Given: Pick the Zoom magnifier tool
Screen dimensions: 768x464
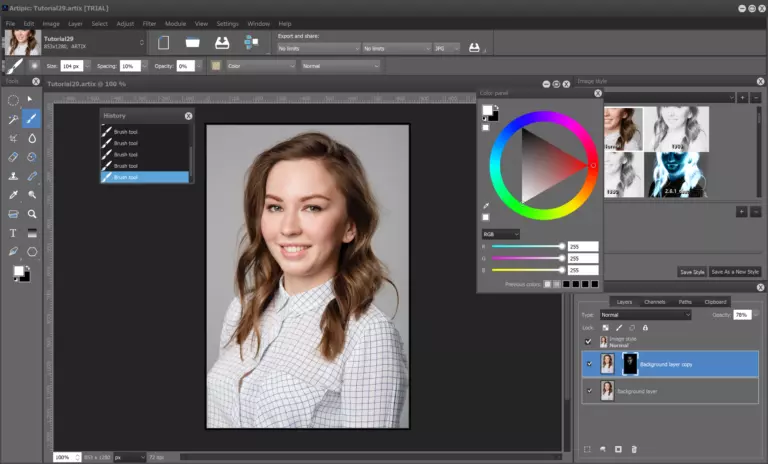Looking at the screenshot, I should point(32,214).
